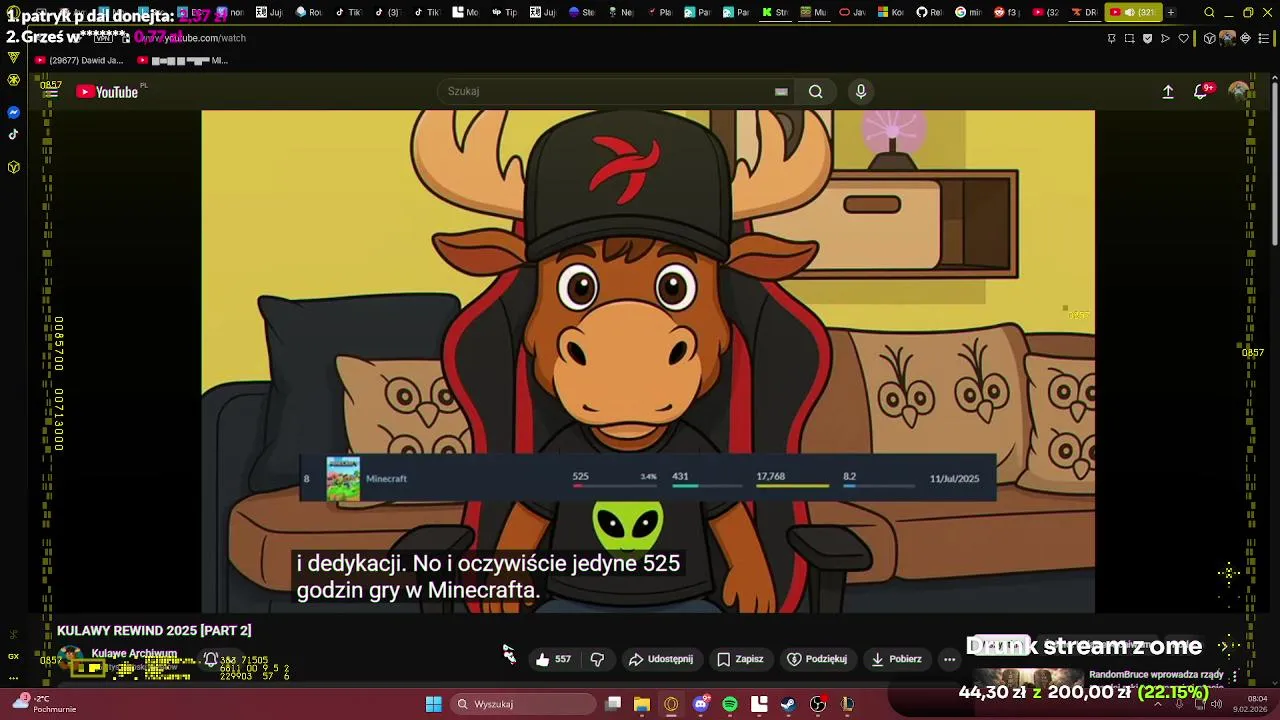Switch to the GitHub browser tab
This screenshot has width=1280, height=720.
(x=929, y=12)
